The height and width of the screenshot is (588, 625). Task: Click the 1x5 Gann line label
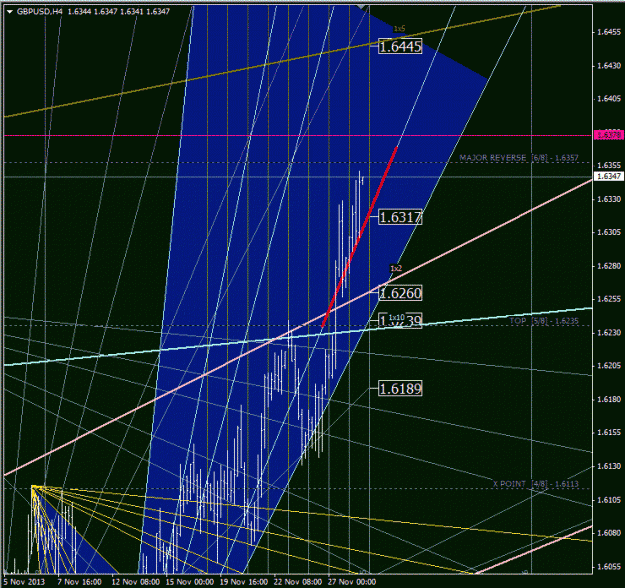pos(399,29)
